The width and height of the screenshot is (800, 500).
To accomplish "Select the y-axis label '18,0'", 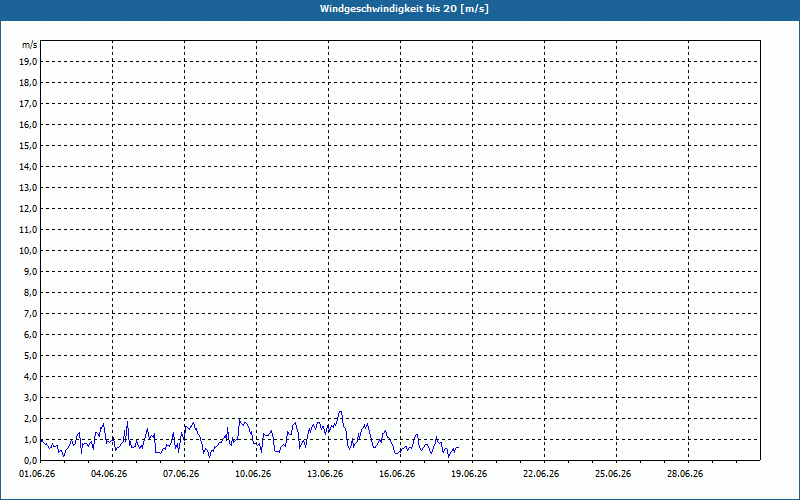I will click(x=29, y=83).
